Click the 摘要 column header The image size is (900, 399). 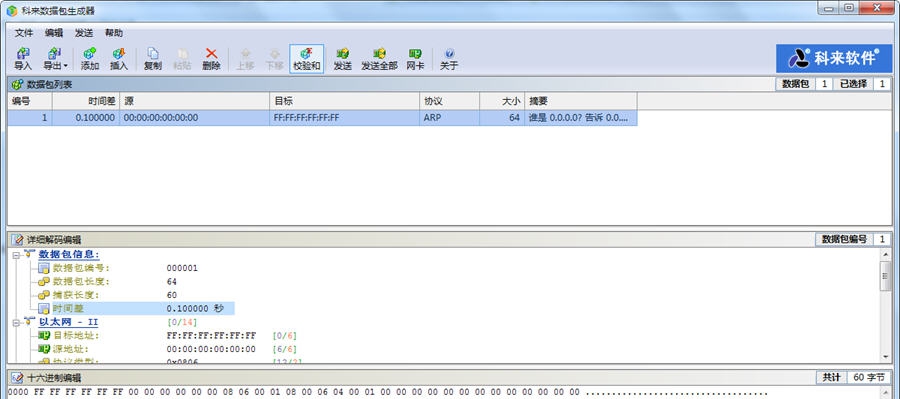(581, 101)
